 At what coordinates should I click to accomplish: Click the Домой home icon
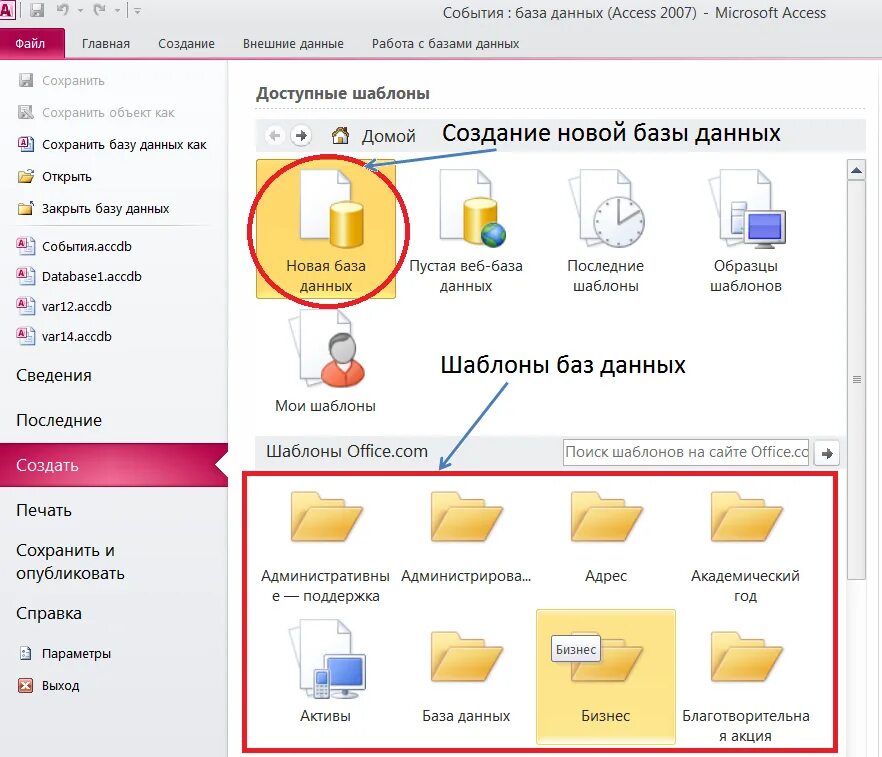[x=340, y=136]
